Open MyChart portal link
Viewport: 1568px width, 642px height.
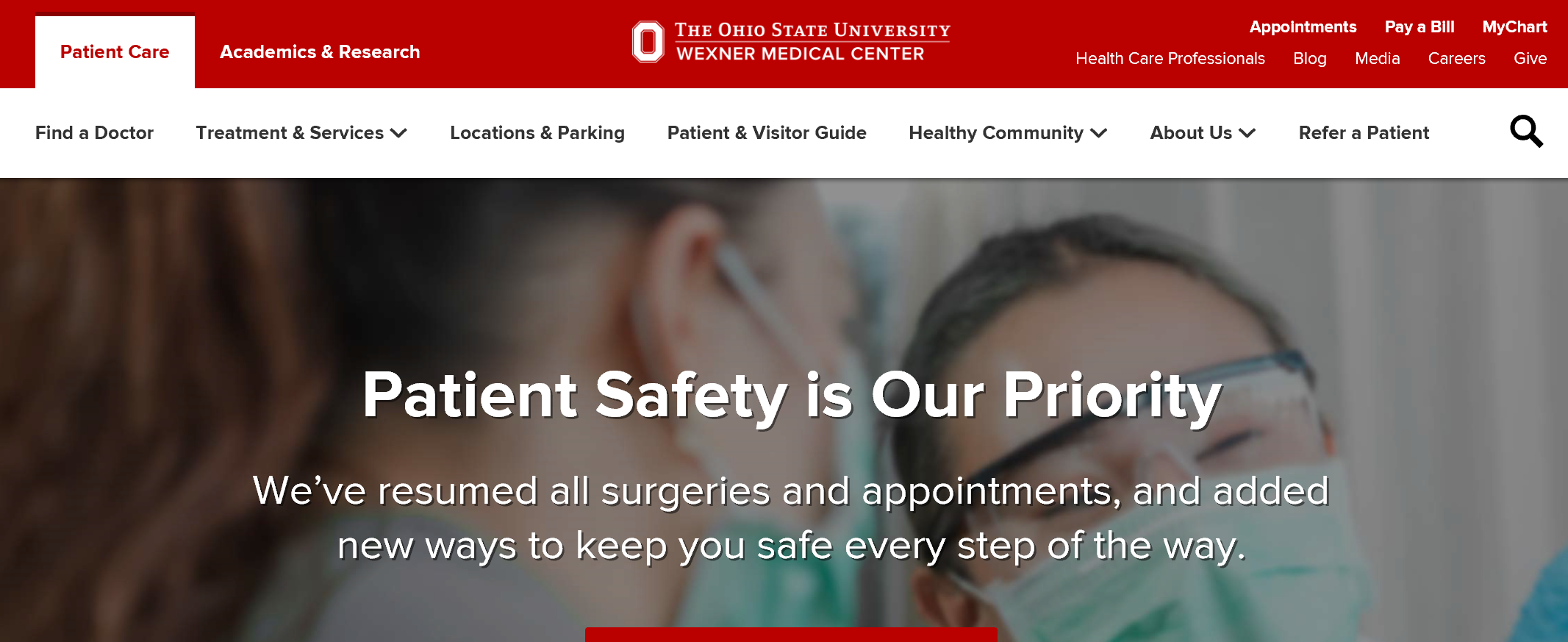1514,27
